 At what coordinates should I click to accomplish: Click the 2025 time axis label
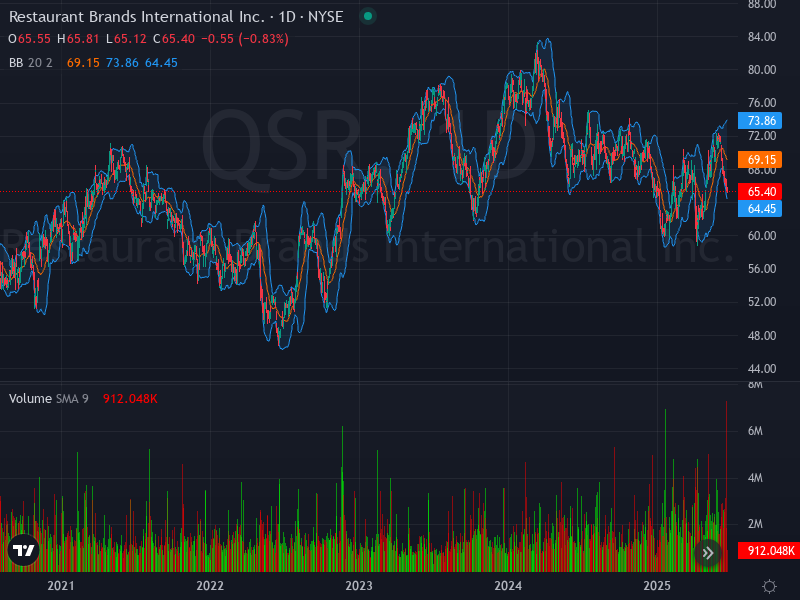(x=657, y=586)
